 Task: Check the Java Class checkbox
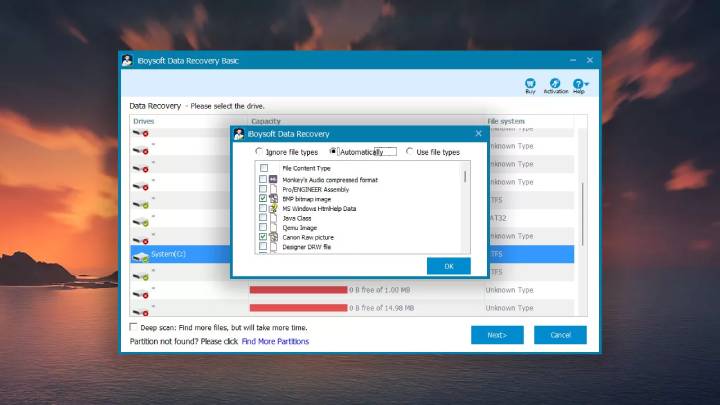pyautogui.click(x=263, y=218)
